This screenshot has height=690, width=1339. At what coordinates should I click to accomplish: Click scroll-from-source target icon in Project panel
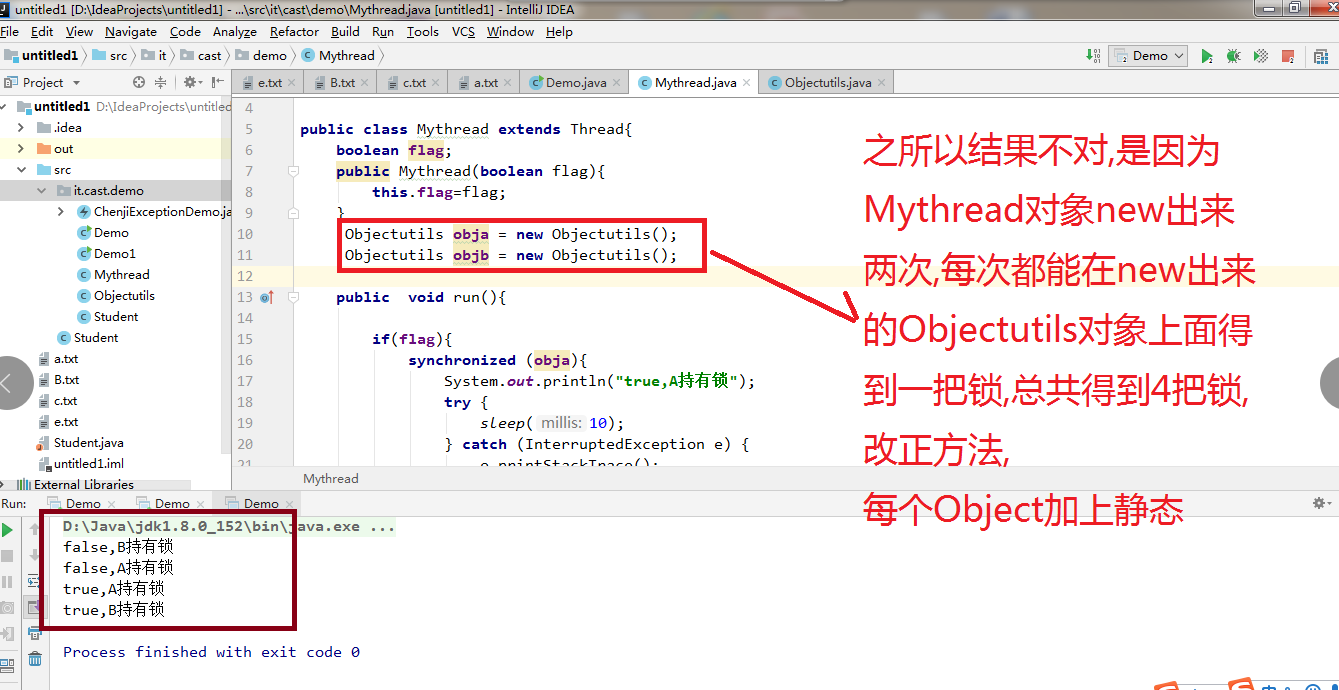(x=140, y=82)
